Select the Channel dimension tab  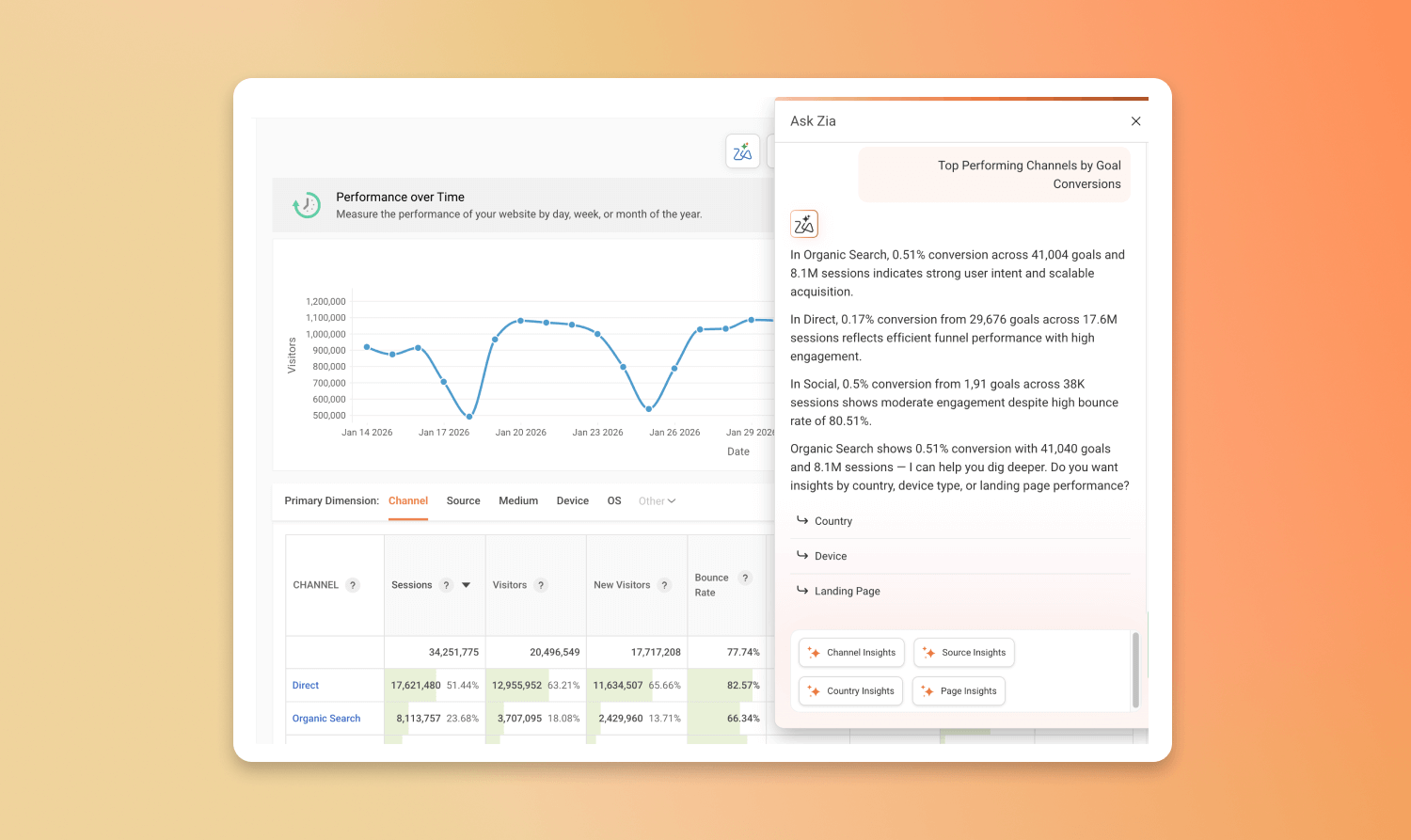click(408, 501)
